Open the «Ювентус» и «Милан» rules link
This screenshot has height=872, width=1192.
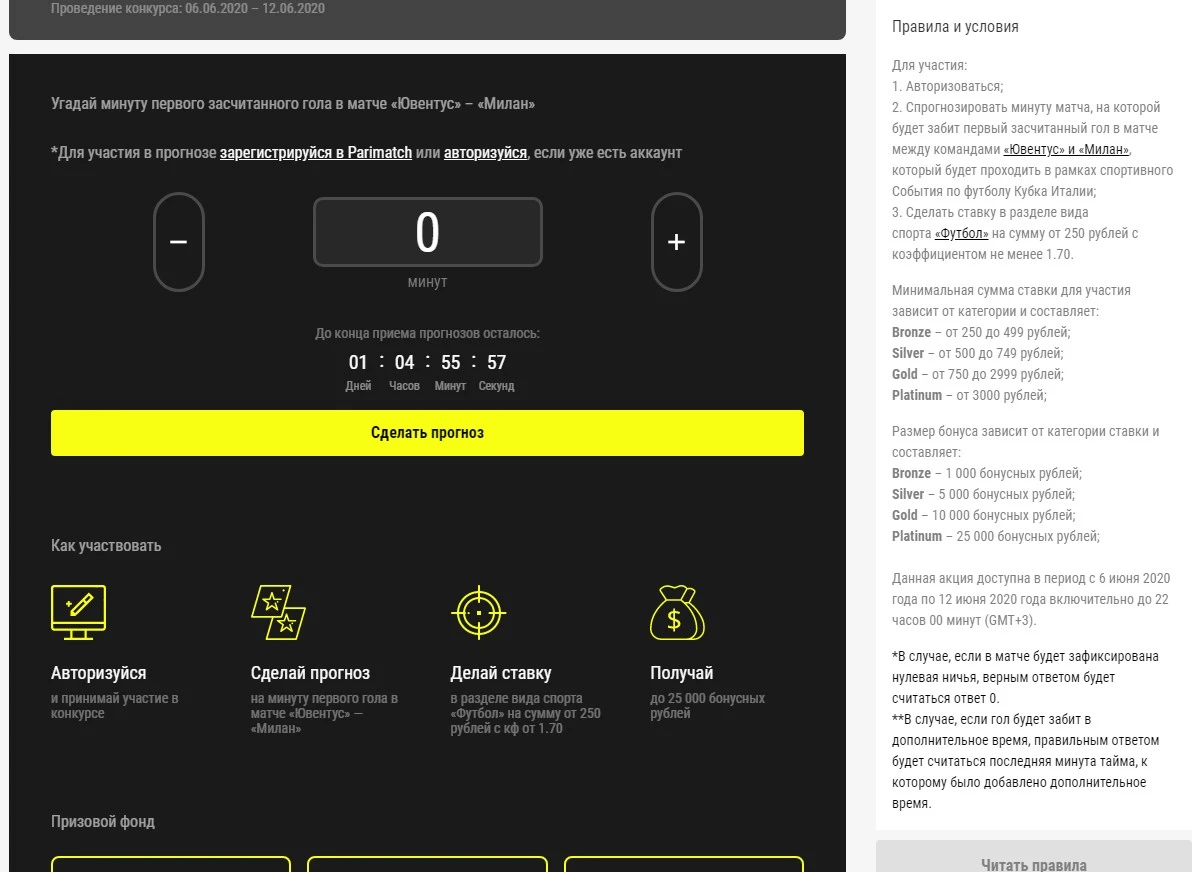pyautogui.click(x=1066, y=149)
